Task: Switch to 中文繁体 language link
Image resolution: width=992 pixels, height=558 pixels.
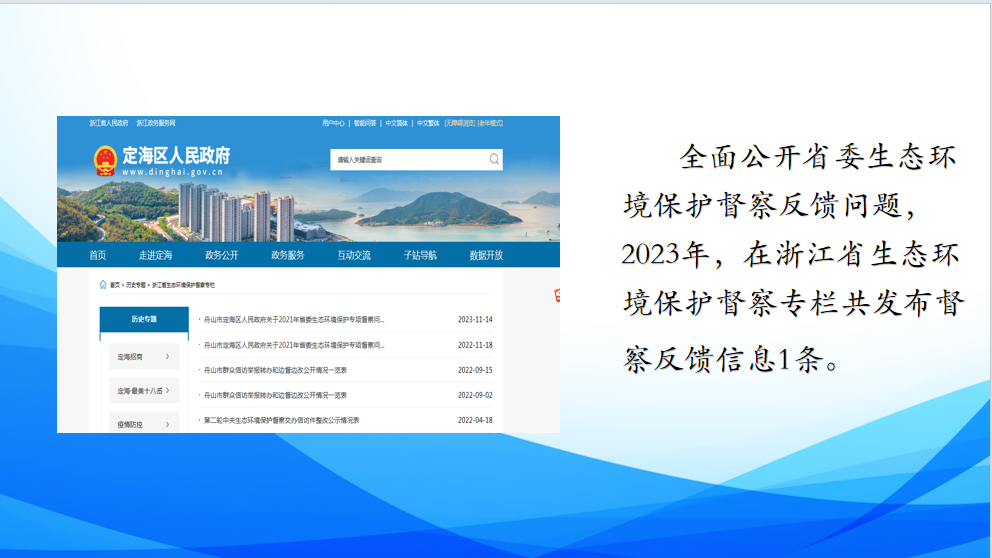Action: [428, 123]
